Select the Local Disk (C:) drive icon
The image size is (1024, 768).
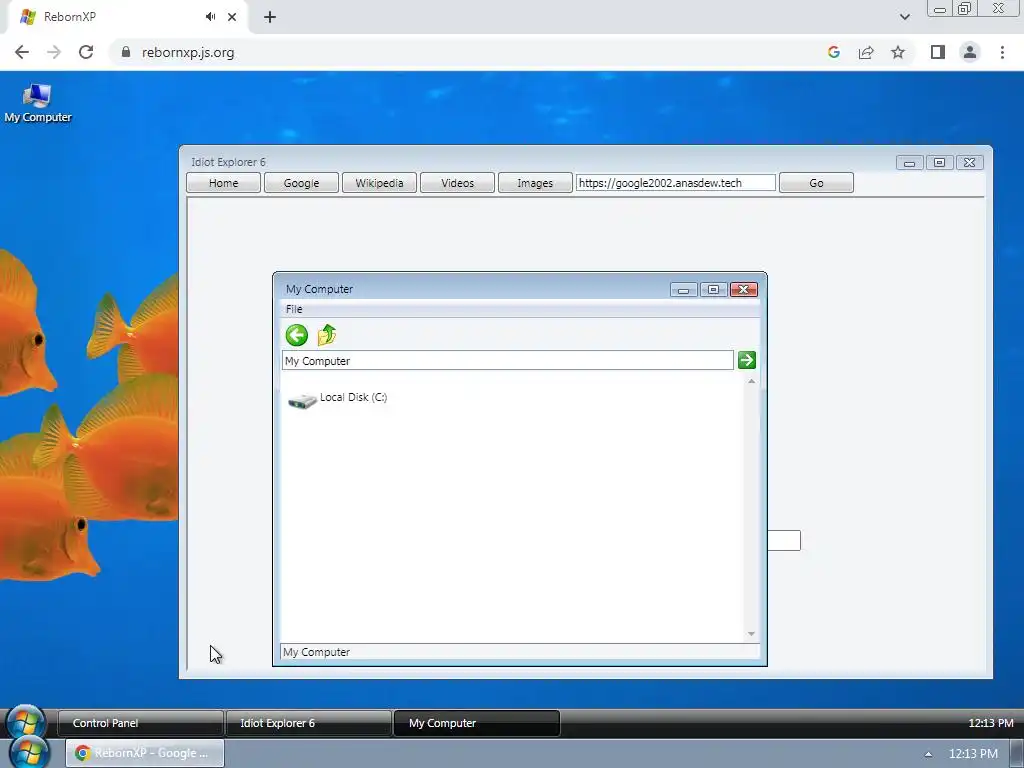click(x=302, y=400)
